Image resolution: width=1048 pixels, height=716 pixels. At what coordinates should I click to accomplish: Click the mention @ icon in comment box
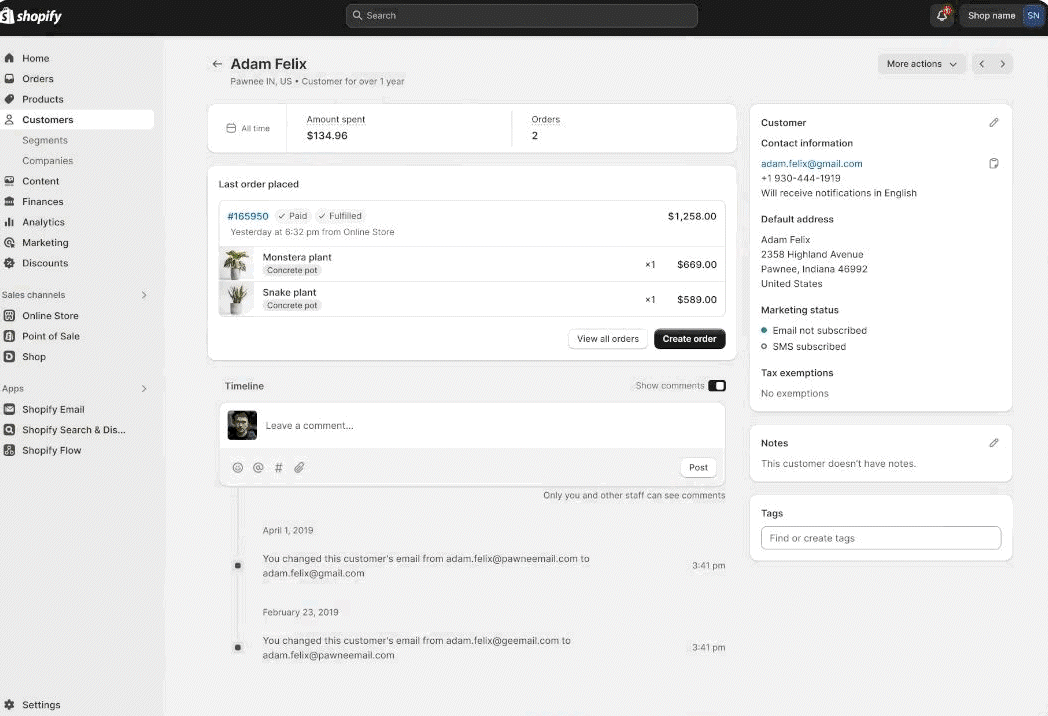click(x=258, y=467)
